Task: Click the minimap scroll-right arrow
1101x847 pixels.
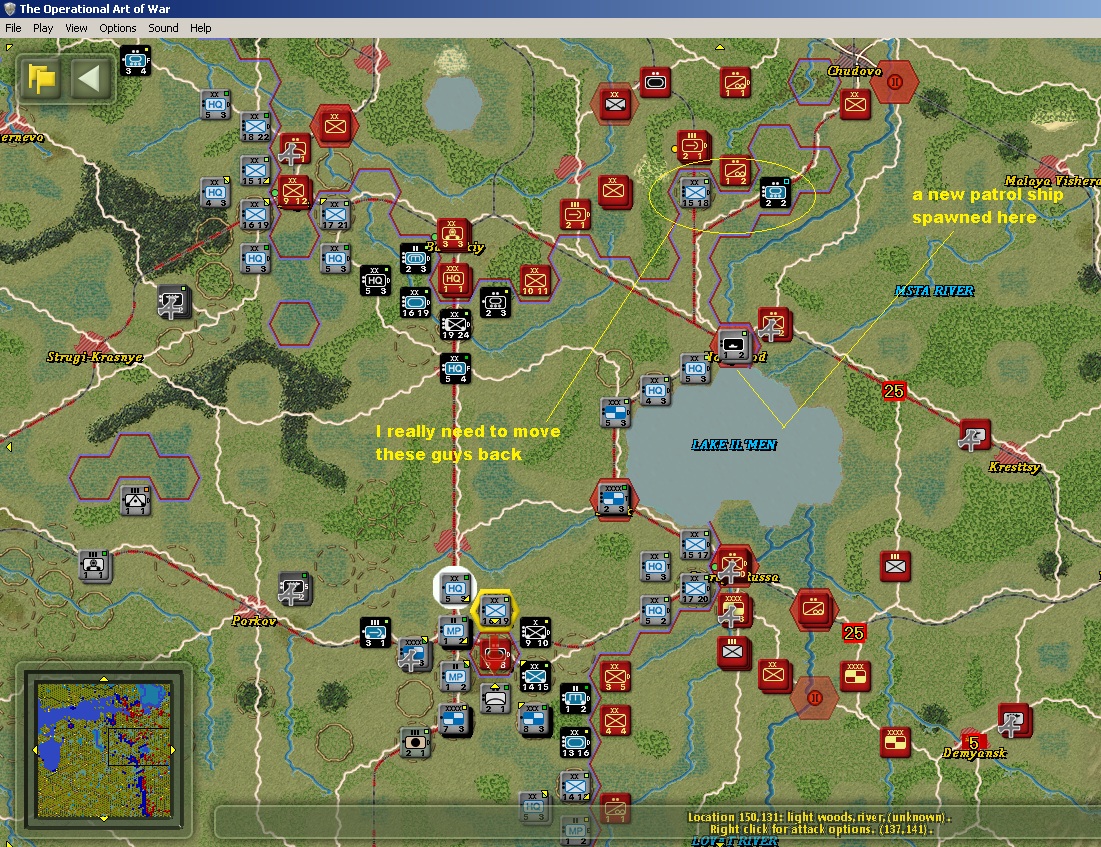Action: click(173, 749)
